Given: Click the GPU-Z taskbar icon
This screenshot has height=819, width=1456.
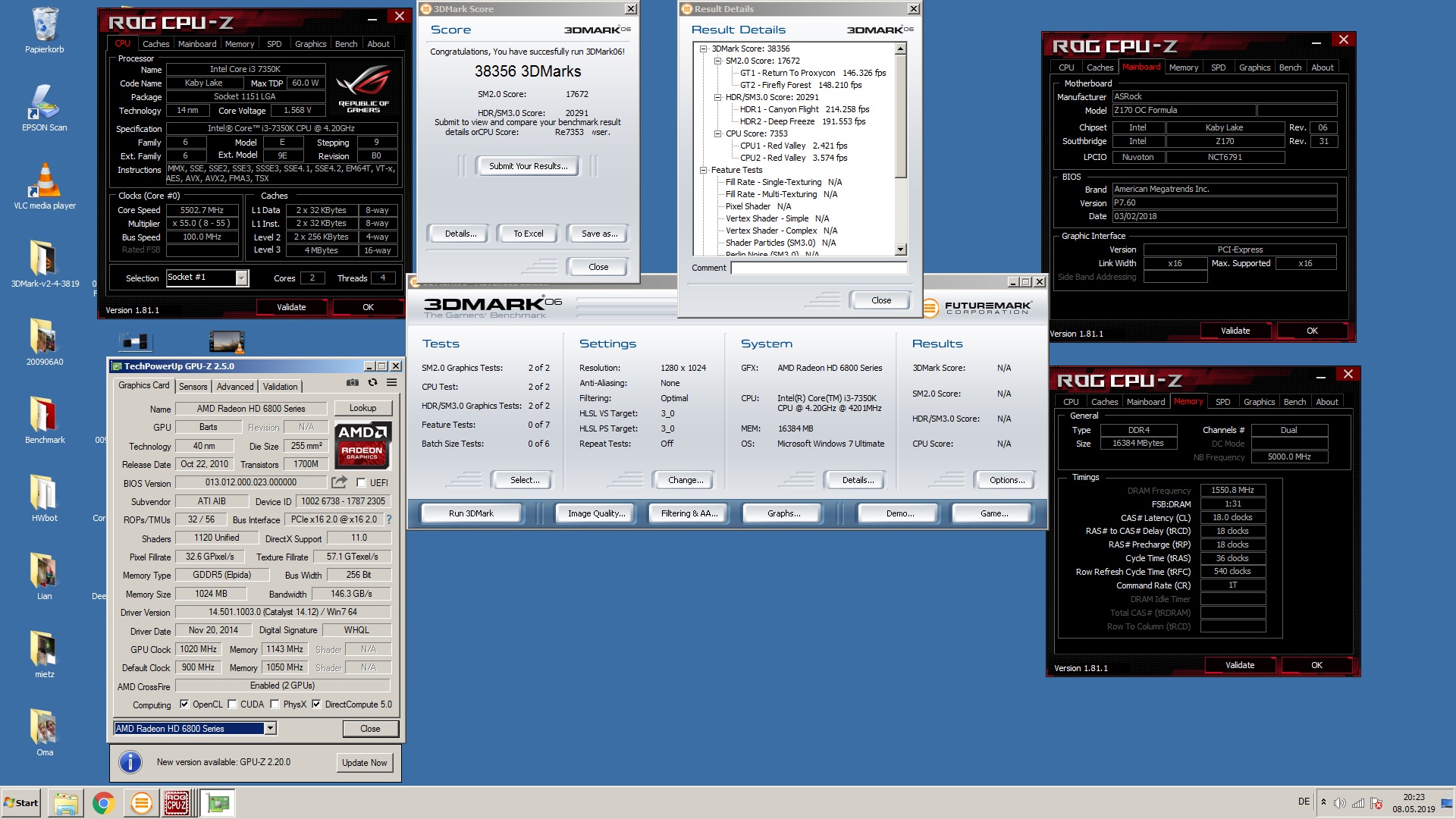Looking at the screenshot, I should coord(219,803).
